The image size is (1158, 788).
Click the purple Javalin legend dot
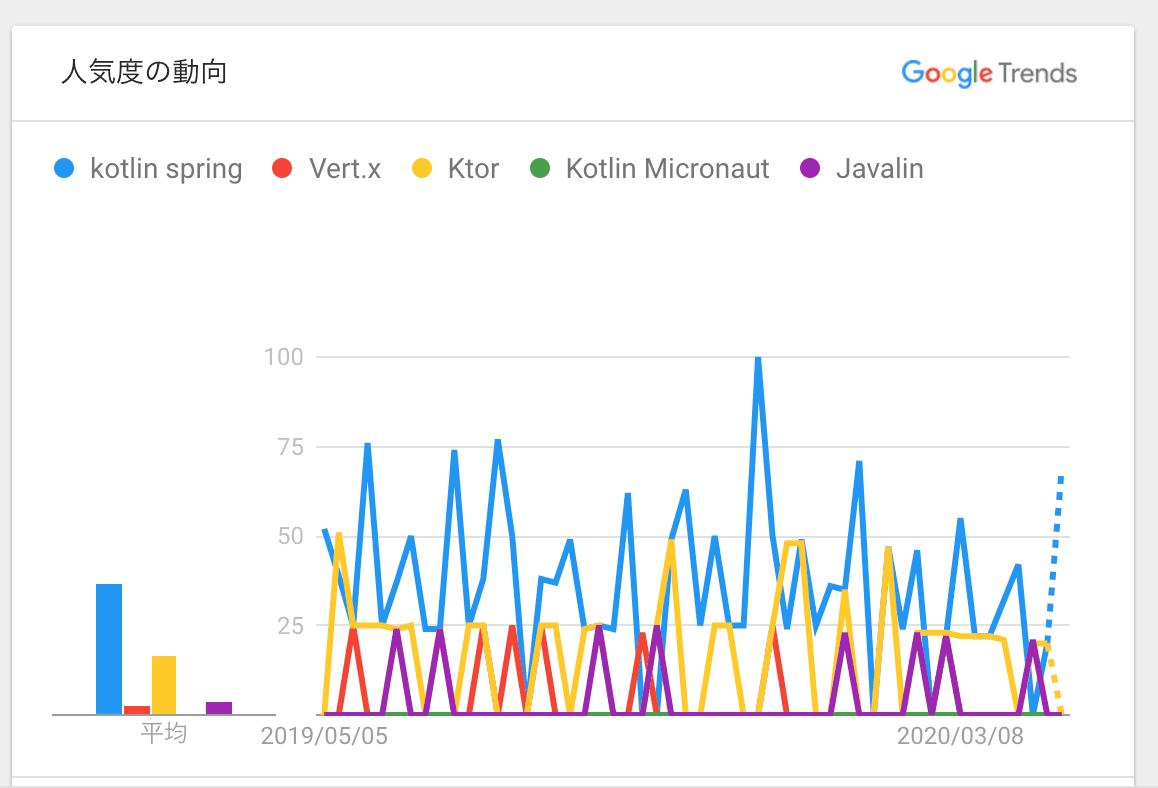[x=809, y=169]
